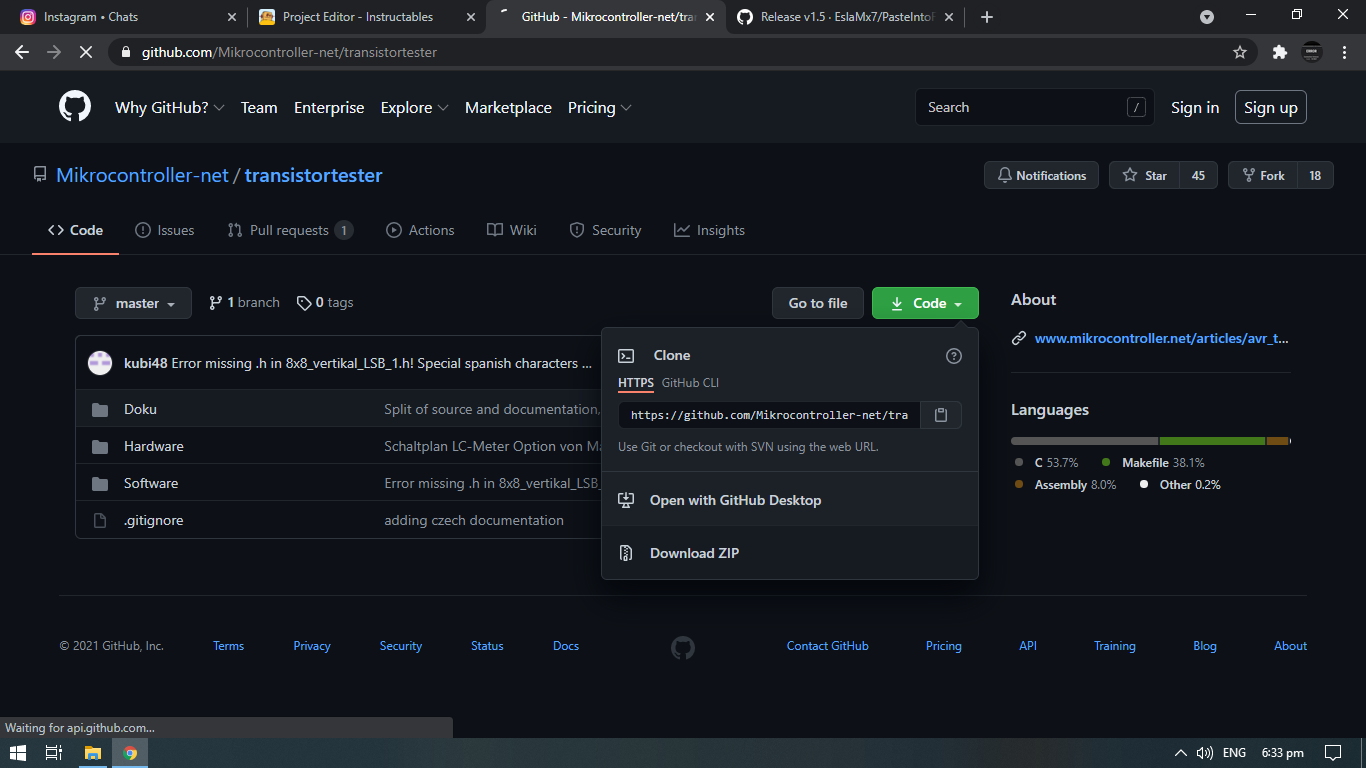Image resolution: width=1366 pixels, height=768 pixels.
Task: Click the link icon beside About URL
Action: [1019, 338]
